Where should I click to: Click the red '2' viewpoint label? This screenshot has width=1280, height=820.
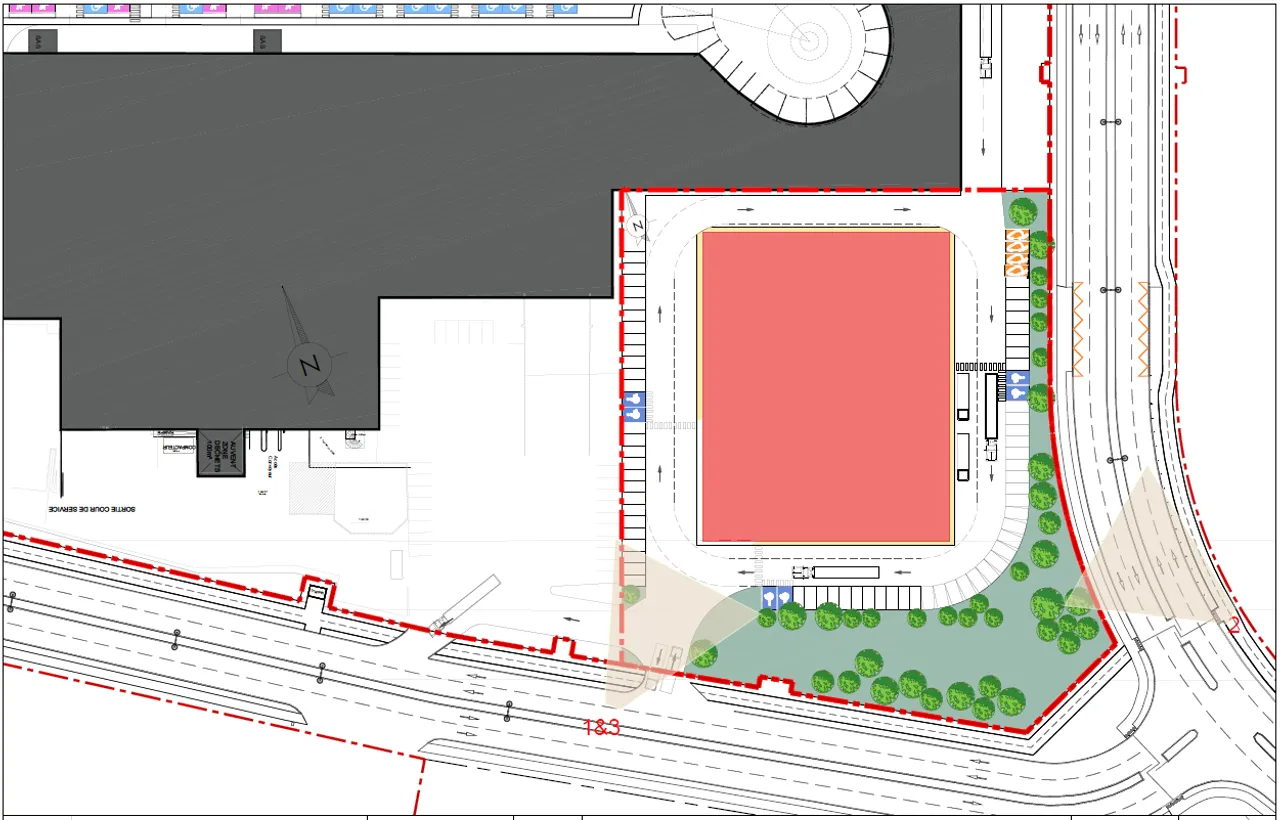click(1234, 626)
